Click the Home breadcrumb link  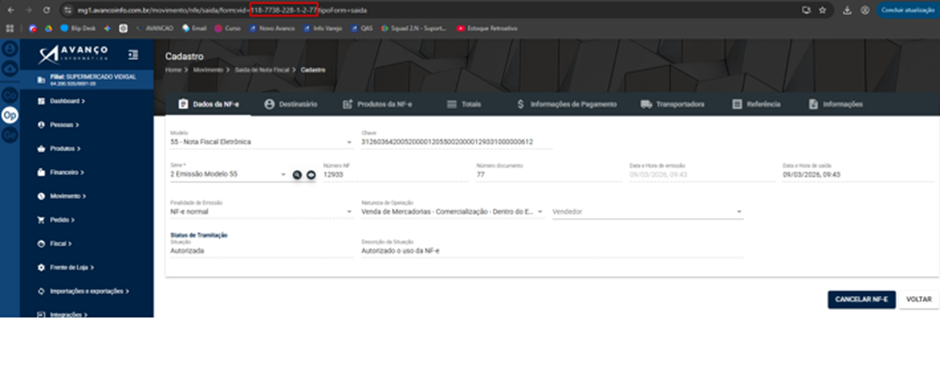pyautogui.click(x=173, y=70)
